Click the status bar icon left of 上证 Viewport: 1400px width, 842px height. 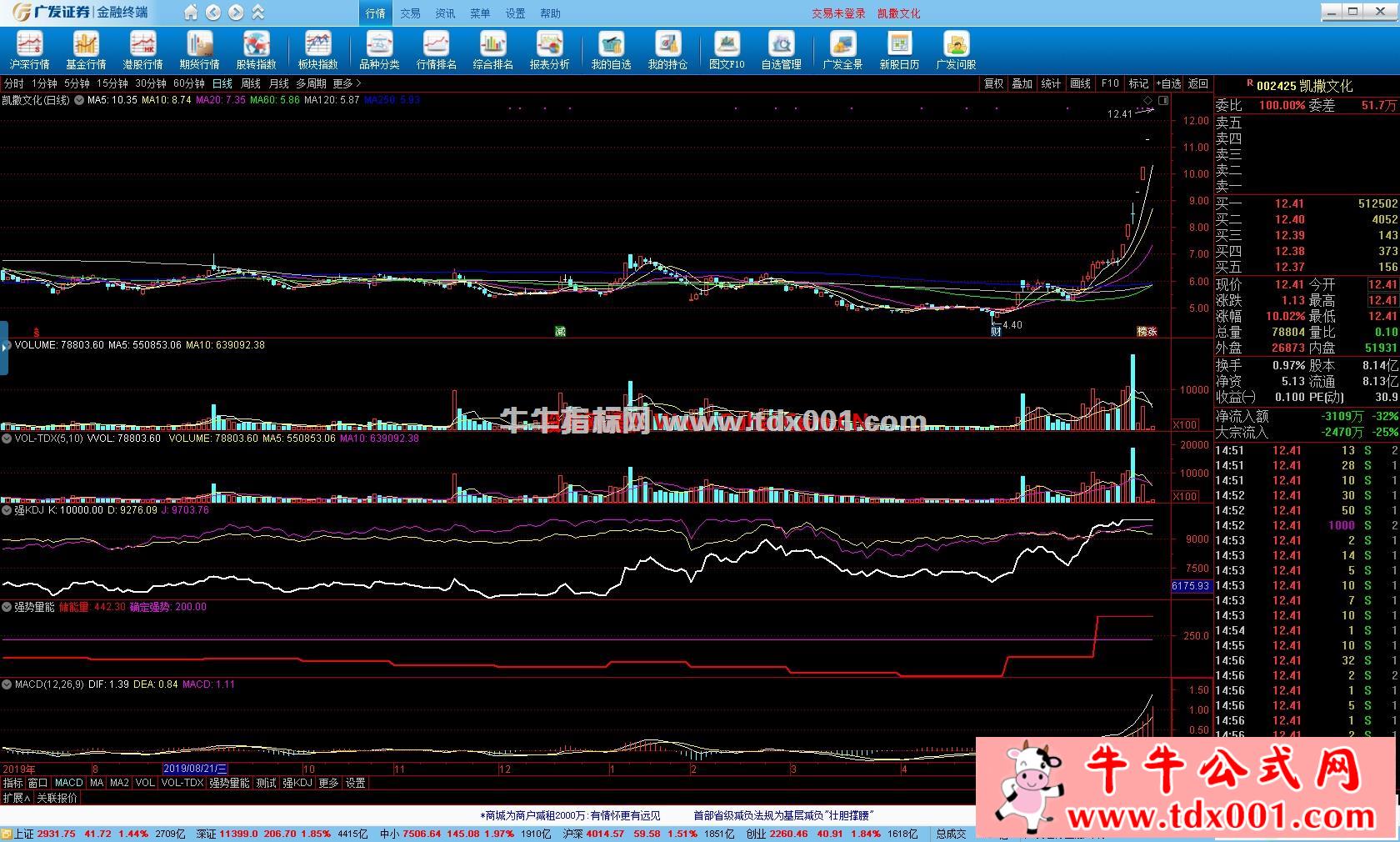point(7,834)
